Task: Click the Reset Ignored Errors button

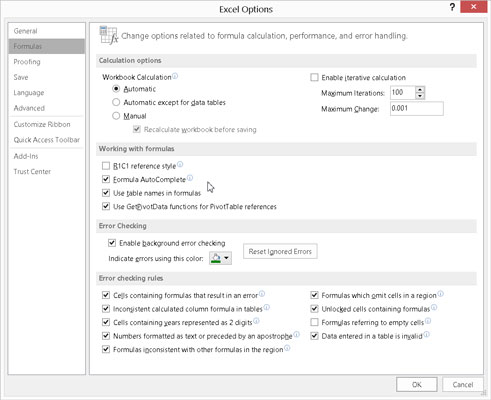Action: tap(280, 252)
